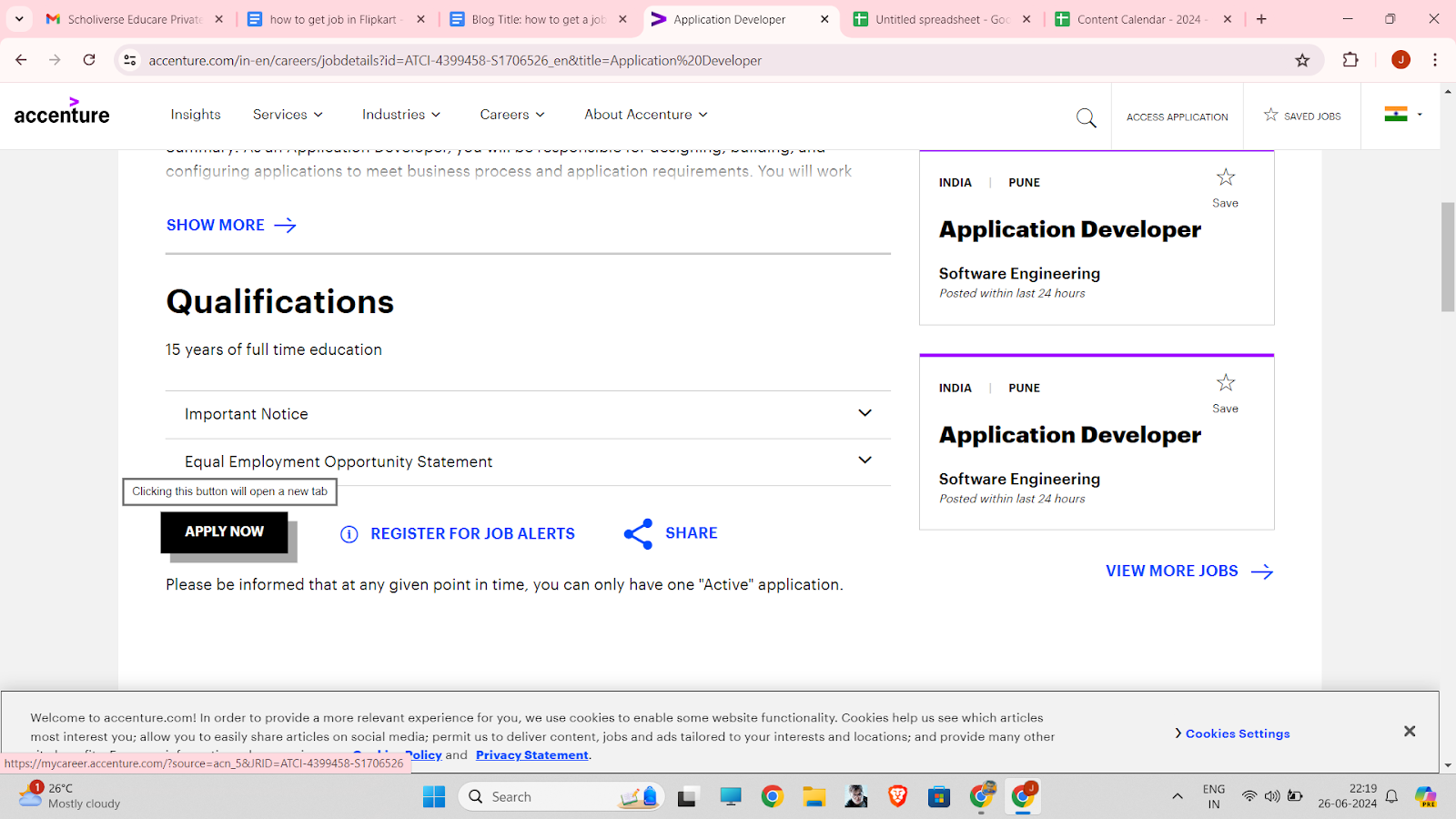This screenshot has height=819, width=1456.
Task: Open the weather widget showing 26°C
Action: [x=70, y=795]
